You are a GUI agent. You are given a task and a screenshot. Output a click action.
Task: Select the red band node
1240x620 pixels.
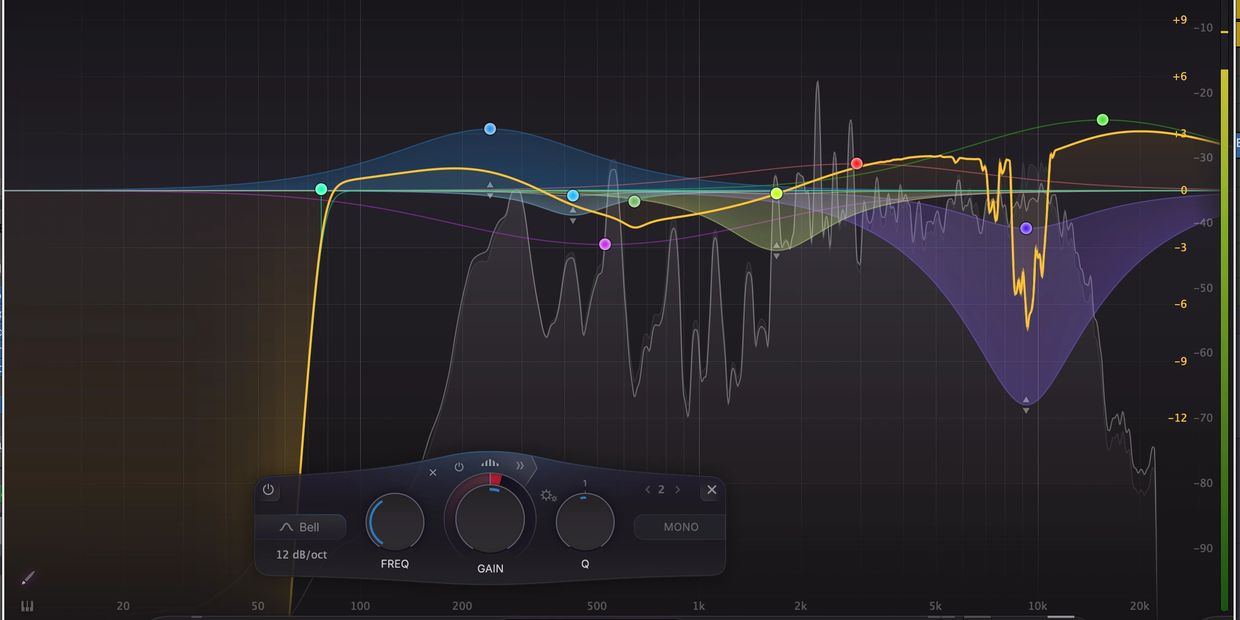tap(856, 163)
